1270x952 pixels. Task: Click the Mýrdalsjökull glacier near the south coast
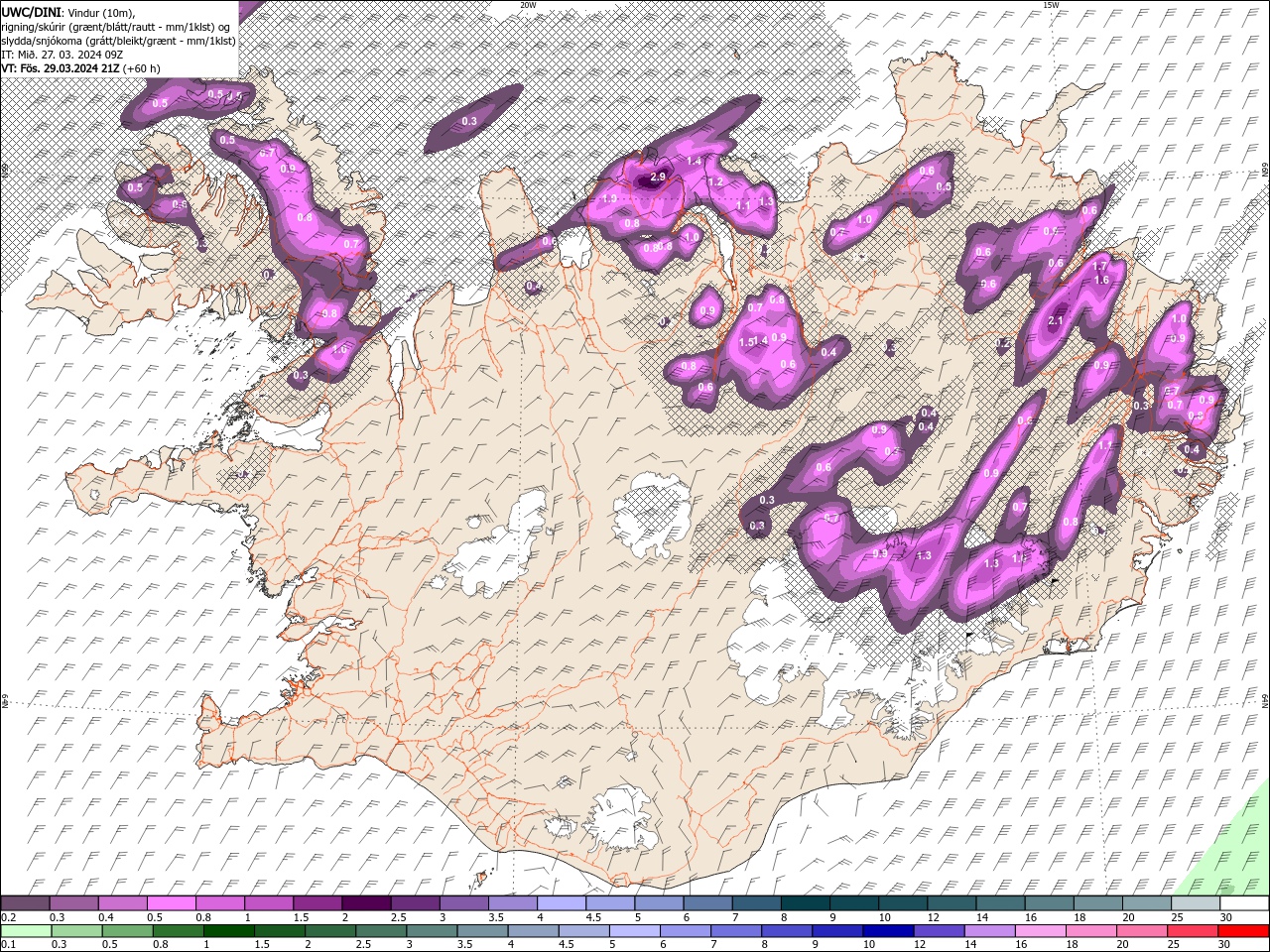[622, 820]
